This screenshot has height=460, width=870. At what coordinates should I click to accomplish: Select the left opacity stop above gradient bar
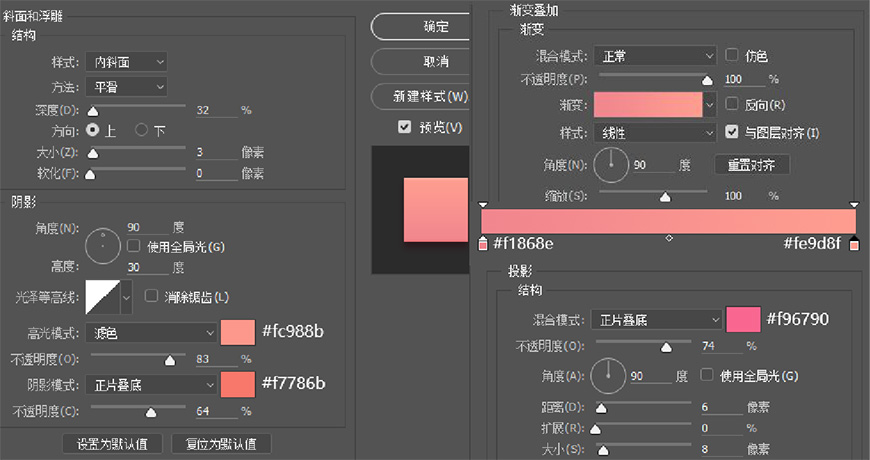click(x=483, y=205)
